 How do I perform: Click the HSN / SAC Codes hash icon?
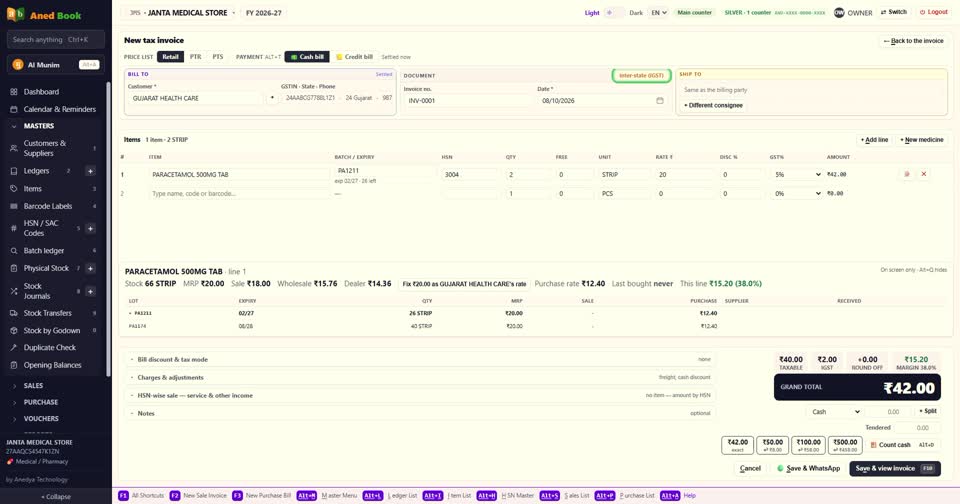tap(13, 228)
